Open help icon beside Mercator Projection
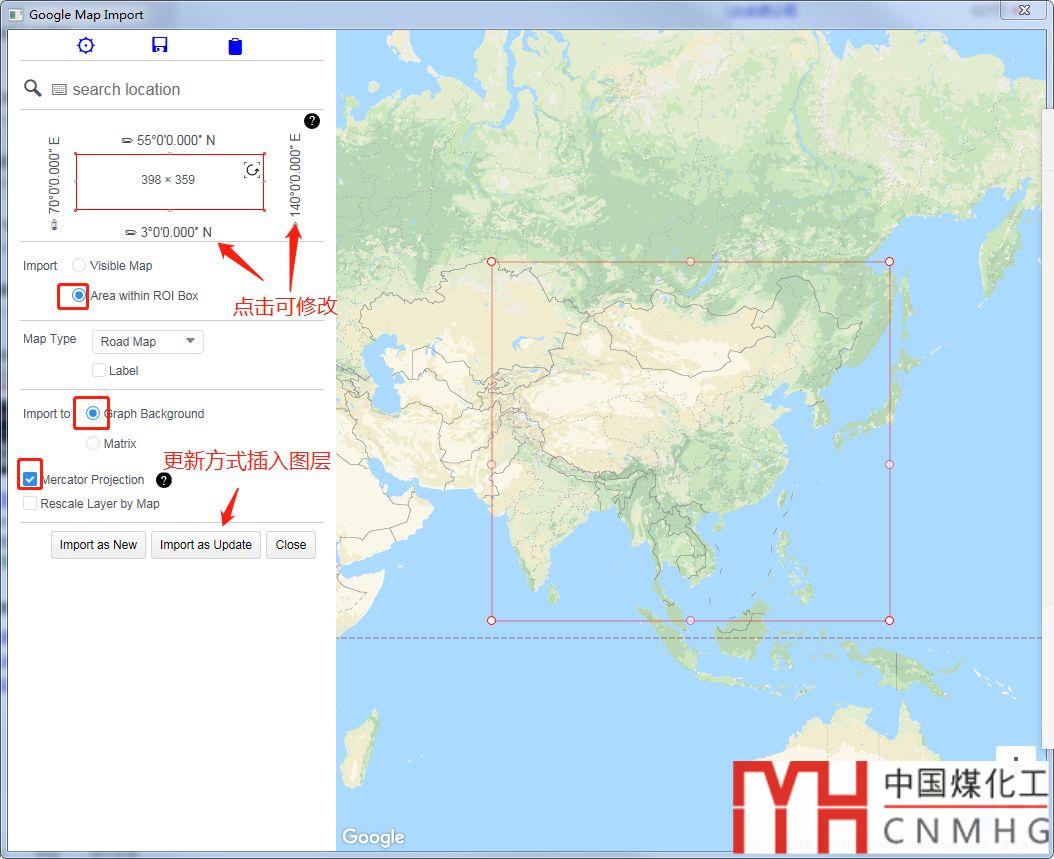 164,480
